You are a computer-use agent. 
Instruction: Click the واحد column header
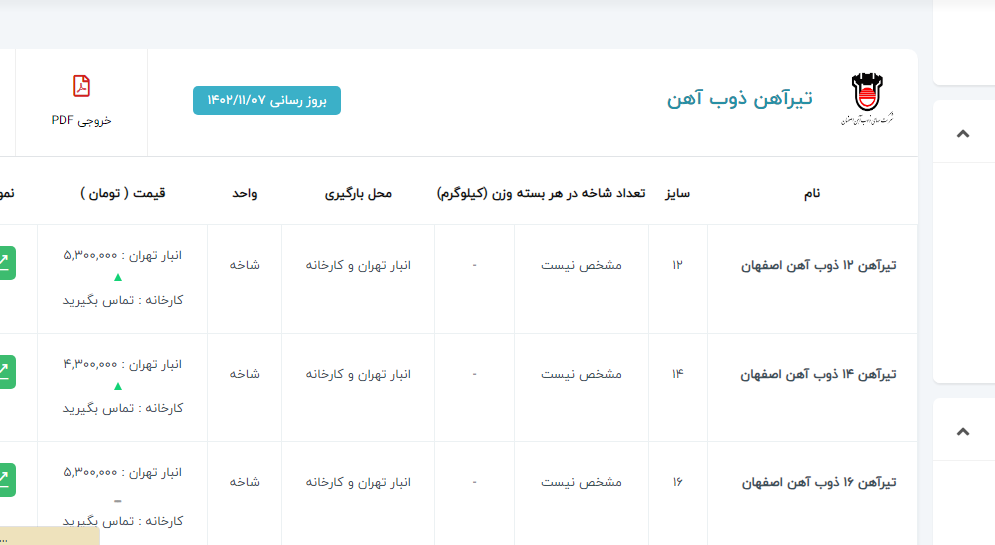pyautogui.click(x=244, y=193)
